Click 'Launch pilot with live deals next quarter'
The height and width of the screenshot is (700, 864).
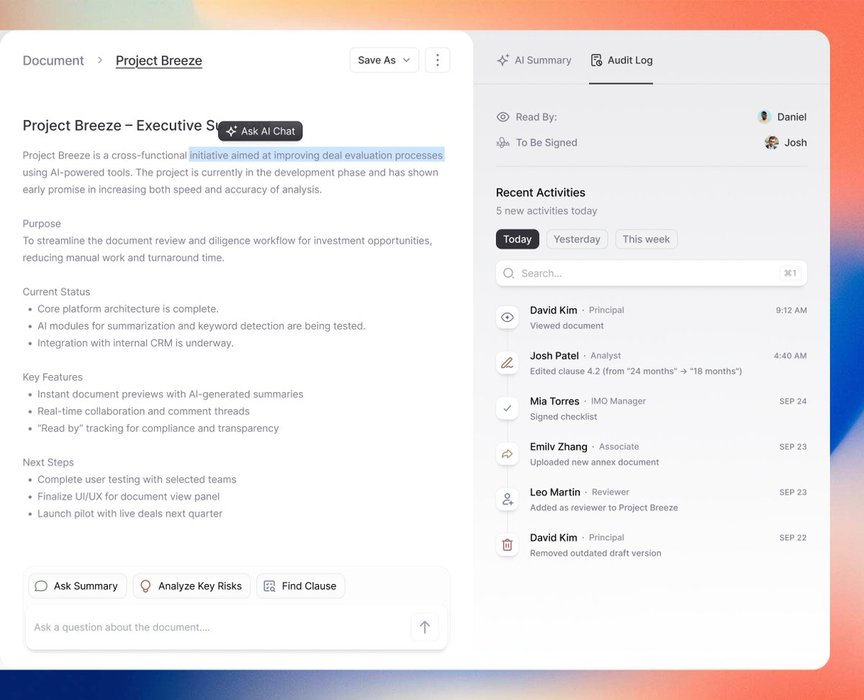click(130, 514)
